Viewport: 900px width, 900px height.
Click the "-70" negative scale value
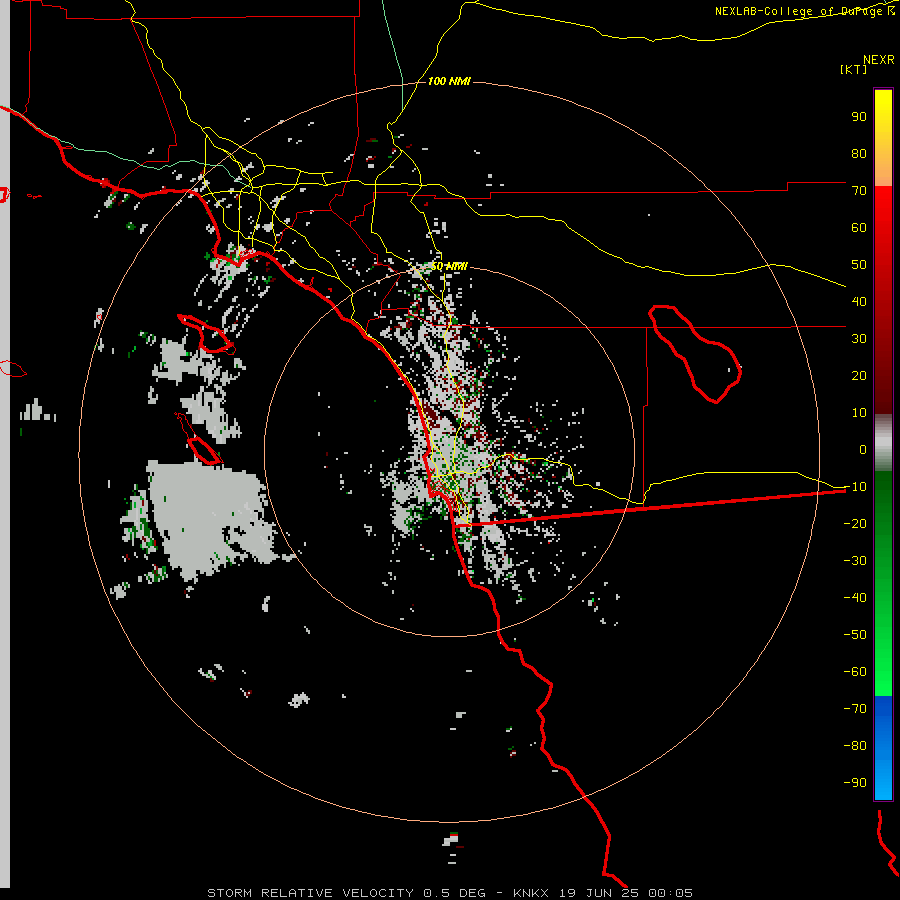click(855, 709)
